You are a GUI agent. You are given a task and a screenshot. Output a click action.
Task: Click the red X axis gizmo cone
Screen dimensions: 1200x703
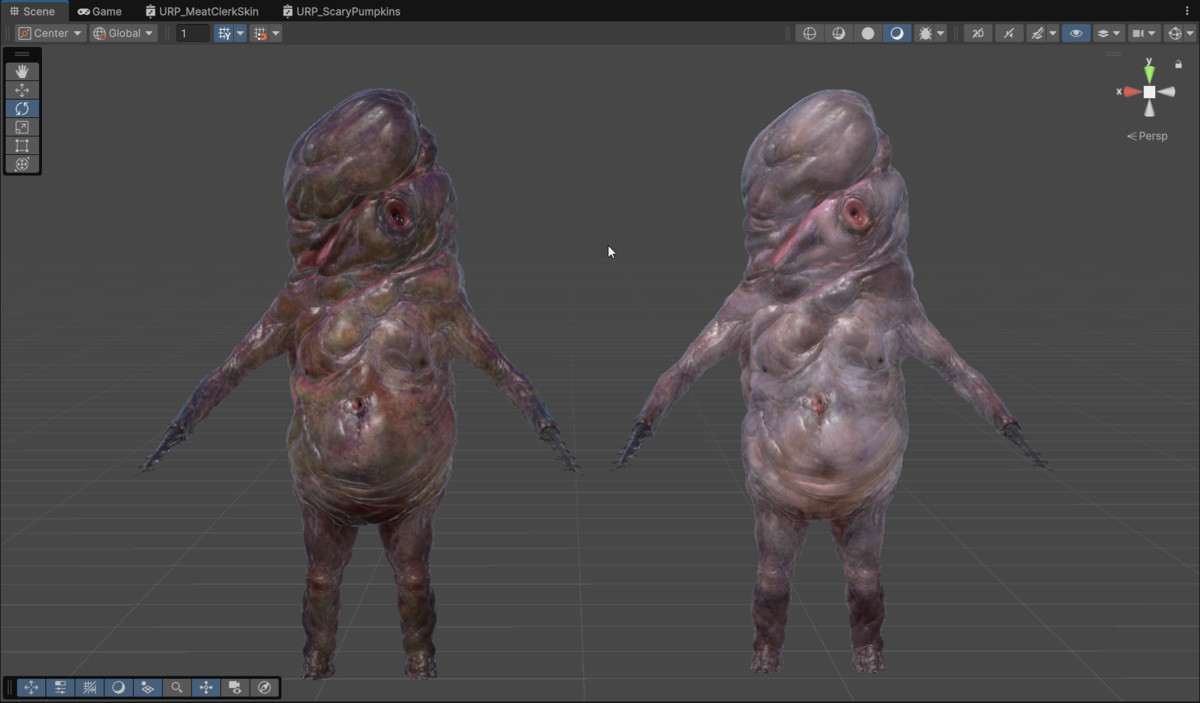[1132, 92]
